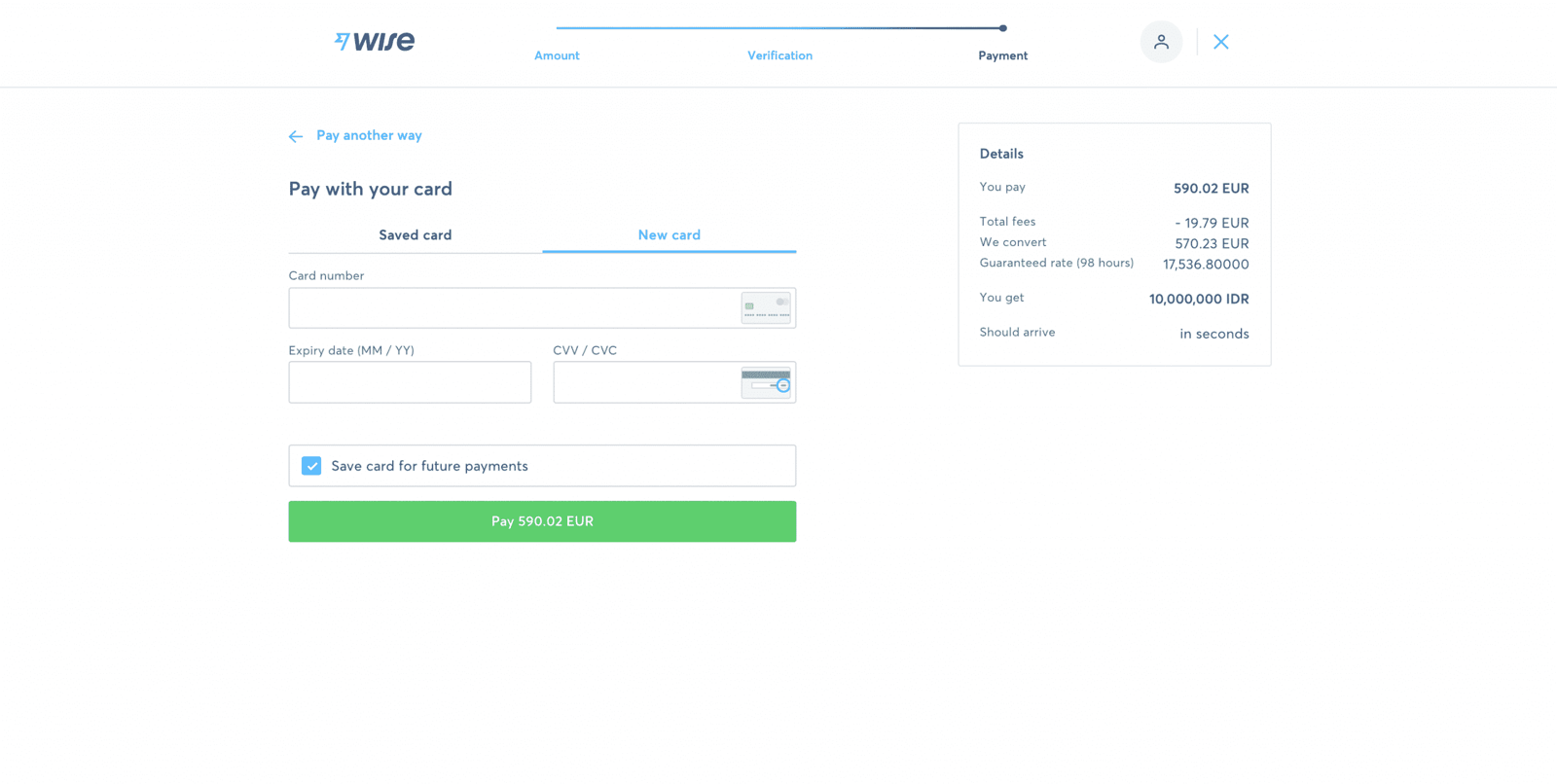Click the - 19.79 EUR total fees value
This screenshot has height=784, width=1557.
tap(1212, 223)
